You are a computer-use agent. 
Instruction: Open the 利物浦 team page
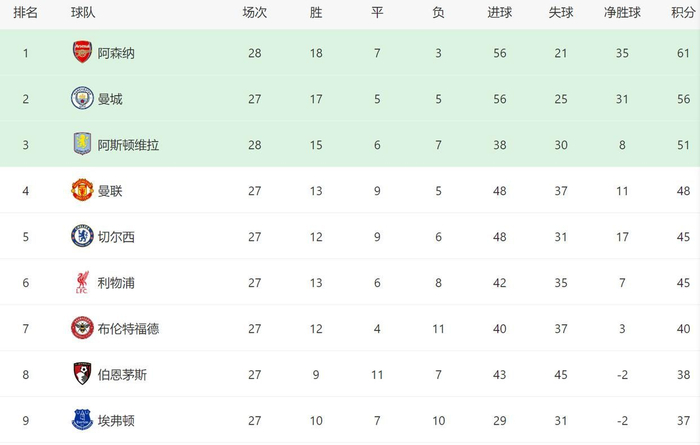116,282
